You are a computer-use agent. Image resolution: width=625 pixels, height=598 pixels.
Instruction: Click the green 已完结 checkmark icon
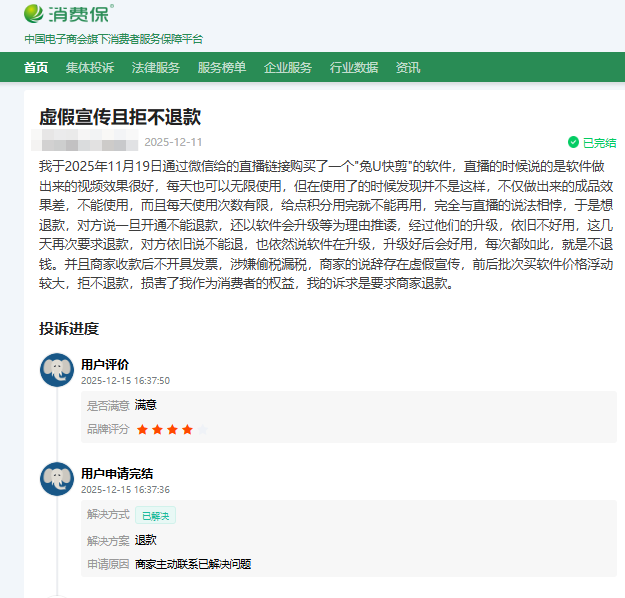pyautogui.click(x=573, y=143)
